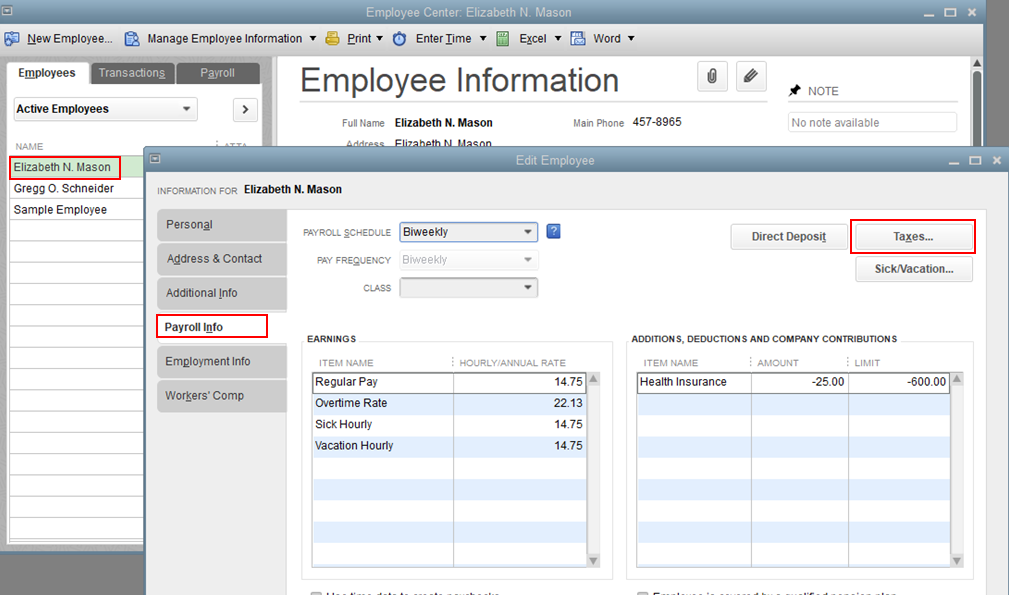Click the paperclip attachment icon

tap(712, 77)
